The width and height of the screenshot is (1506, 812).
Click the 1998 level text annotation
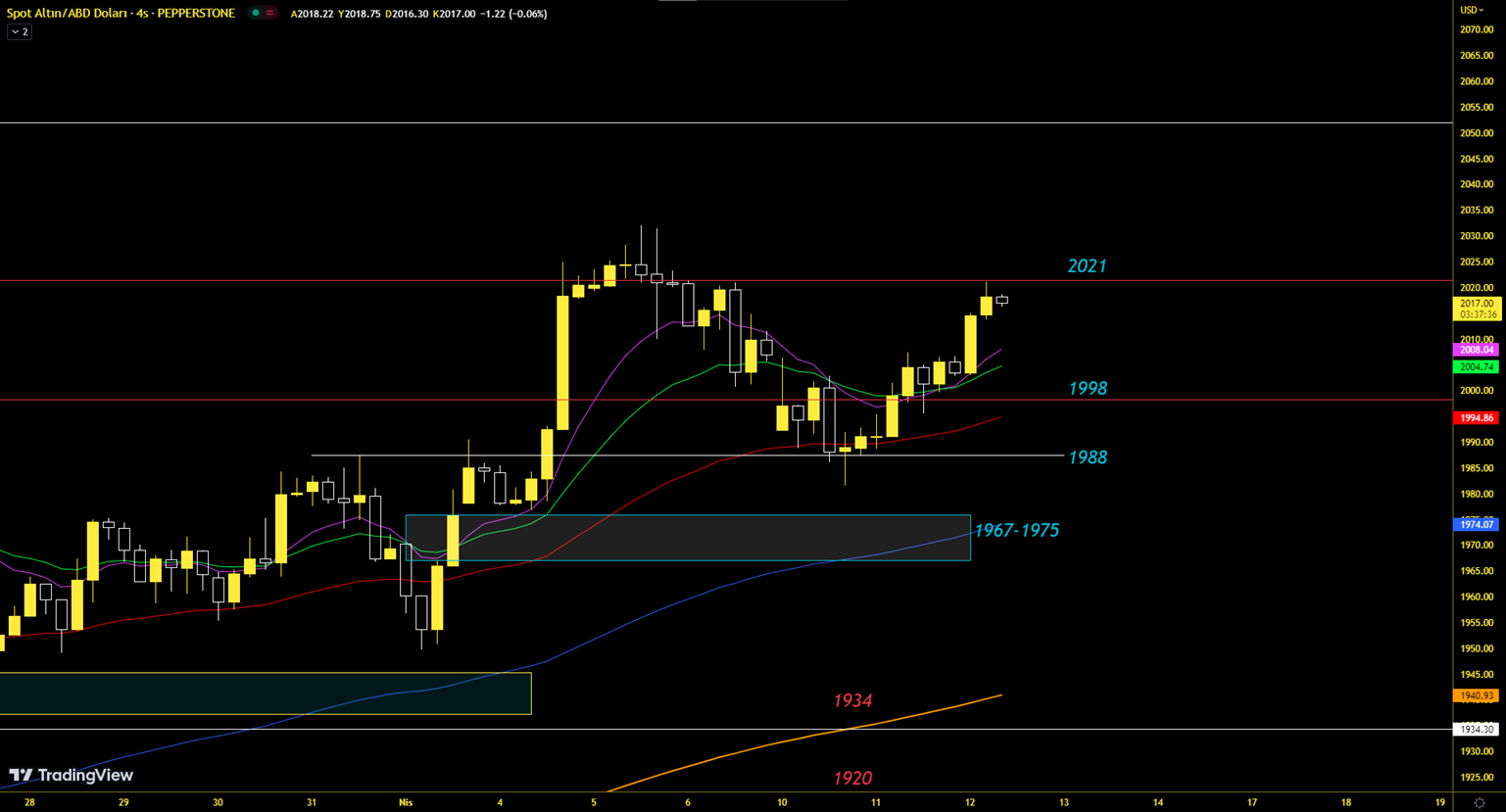[x=1088, y=389]
